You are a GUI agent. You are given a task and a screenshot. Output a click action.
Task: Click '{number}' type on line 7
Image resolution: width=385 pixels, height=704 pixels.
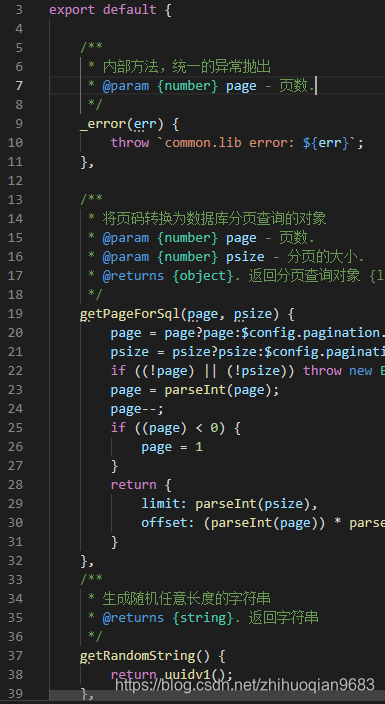click(x=187, y=85)
